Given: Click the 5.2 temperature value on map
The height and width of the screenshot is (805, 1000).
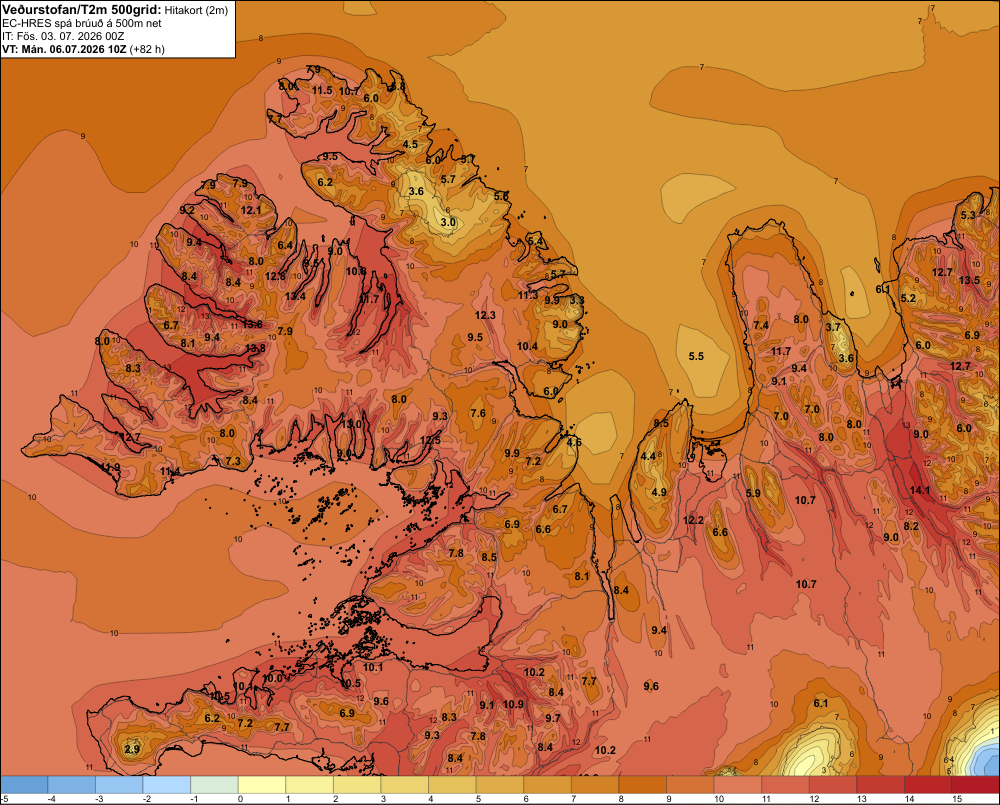Looking at the screenshot, I should point(908,298).
